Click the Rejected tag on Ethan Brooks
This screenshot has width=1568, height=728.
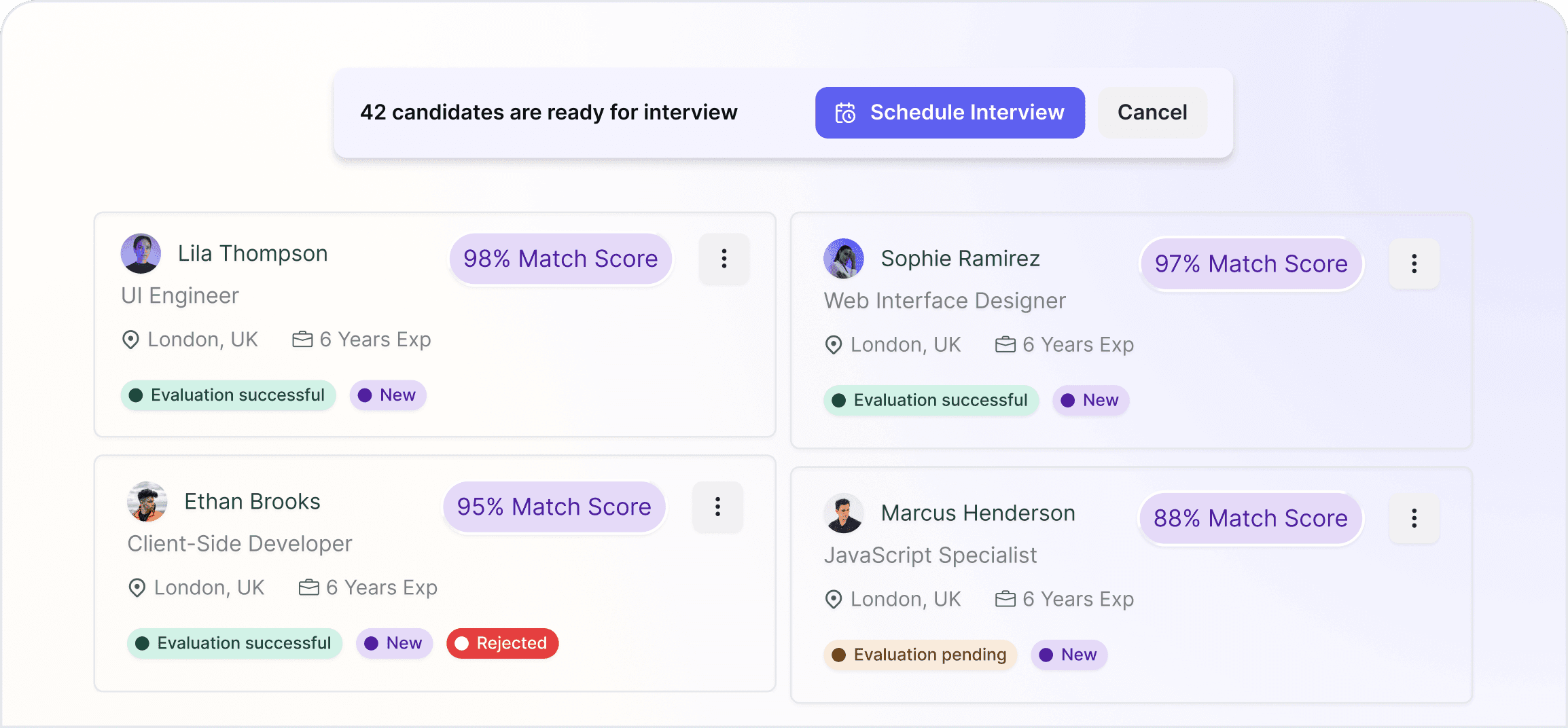(502, 643)
